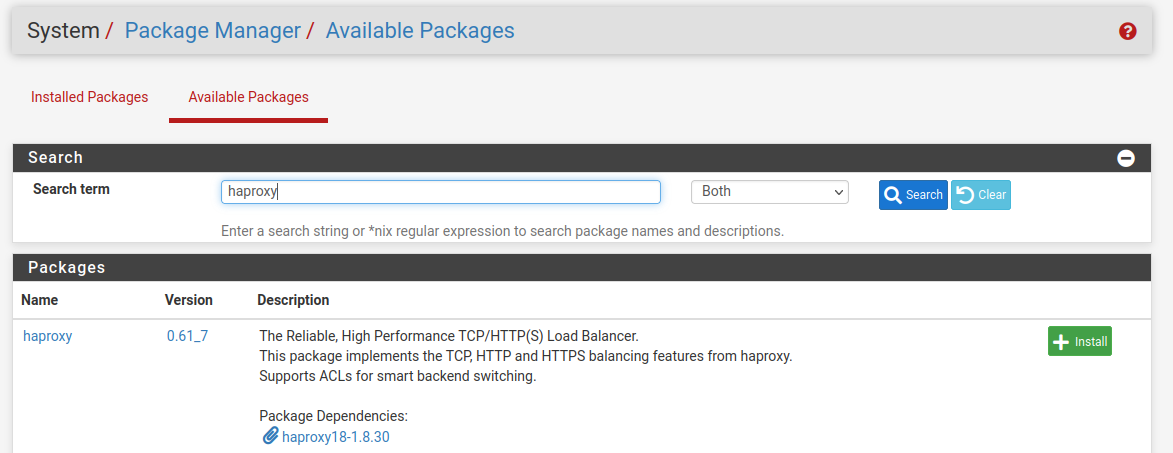Click the Packages panel heading
The image size is (1173, 453).
pos(66,268)
